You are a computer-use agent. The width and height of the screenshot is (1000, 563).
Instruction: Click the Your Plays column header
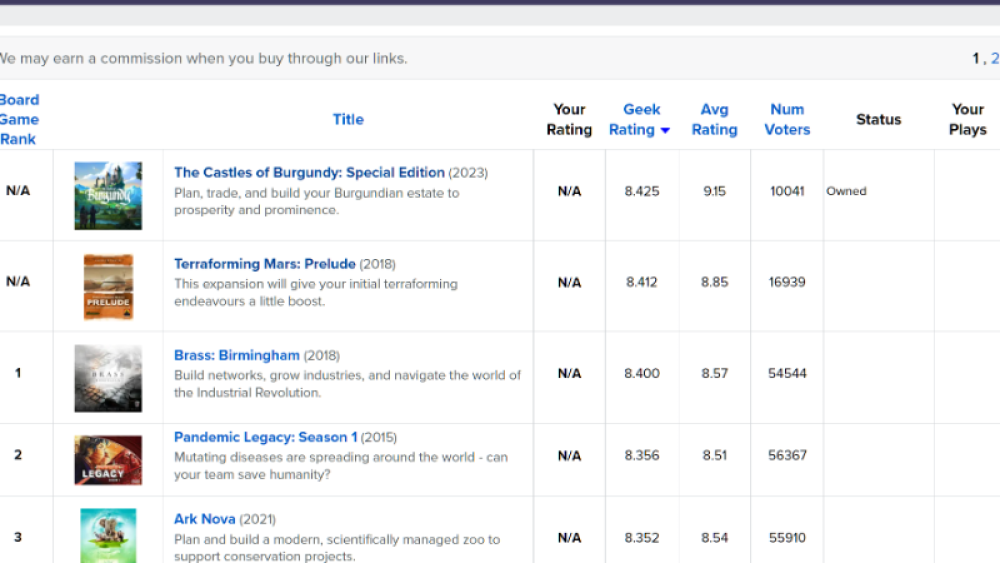pyautogui.click(x=967, y=119)
